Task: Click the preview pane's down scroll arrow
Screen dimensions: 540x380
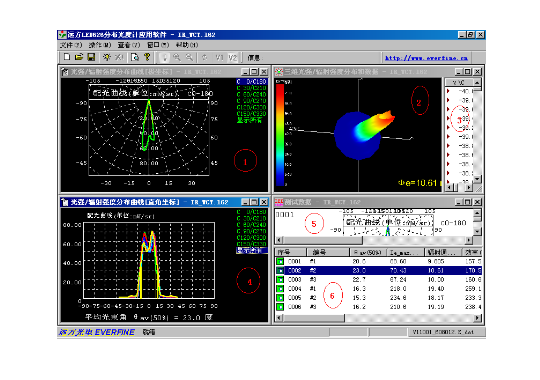Action: (x=477, y=231)
